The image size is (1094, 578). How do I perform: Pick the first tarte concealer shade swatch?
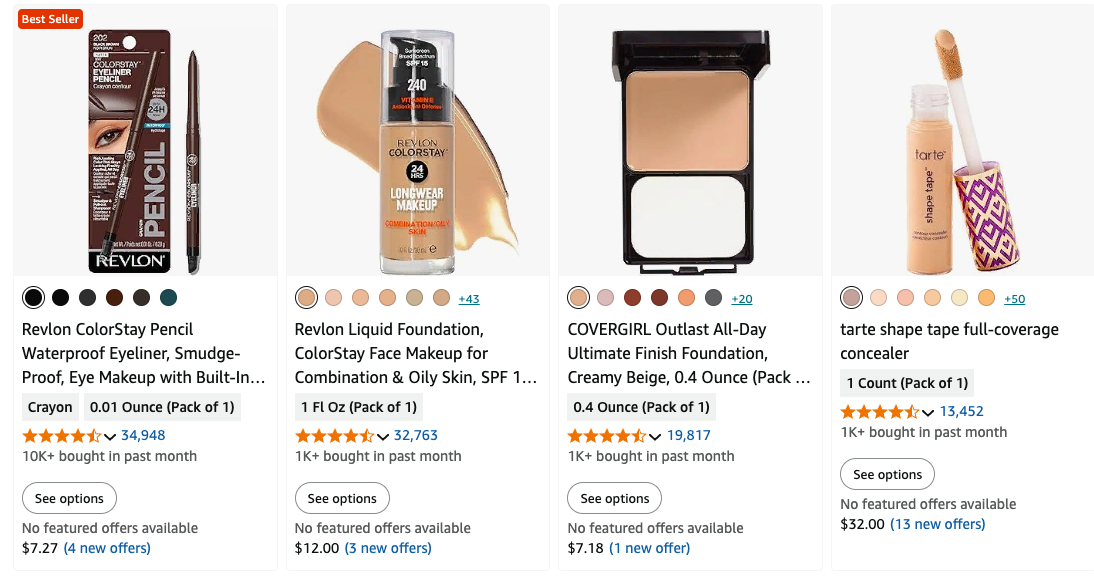(851, 297)
